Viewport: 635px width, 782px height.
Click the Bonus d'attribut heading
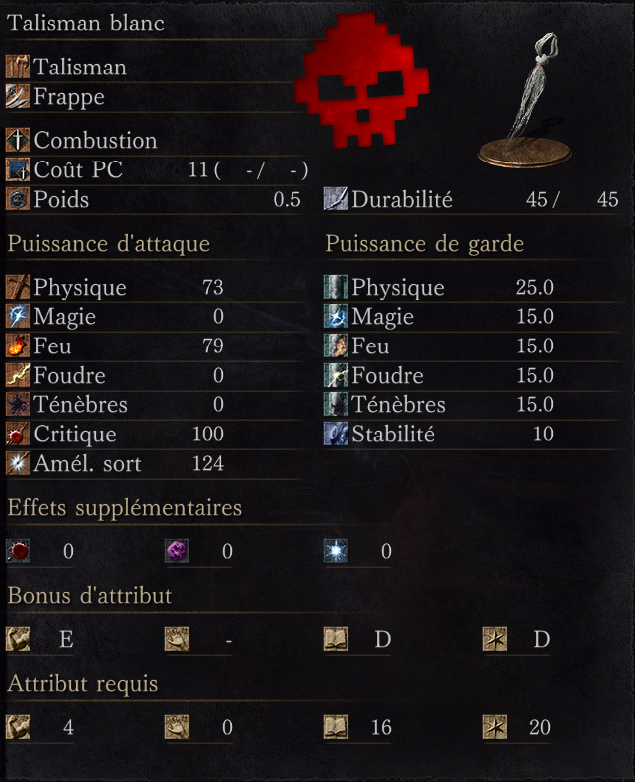pyautogui.click(x=90, y=595)
